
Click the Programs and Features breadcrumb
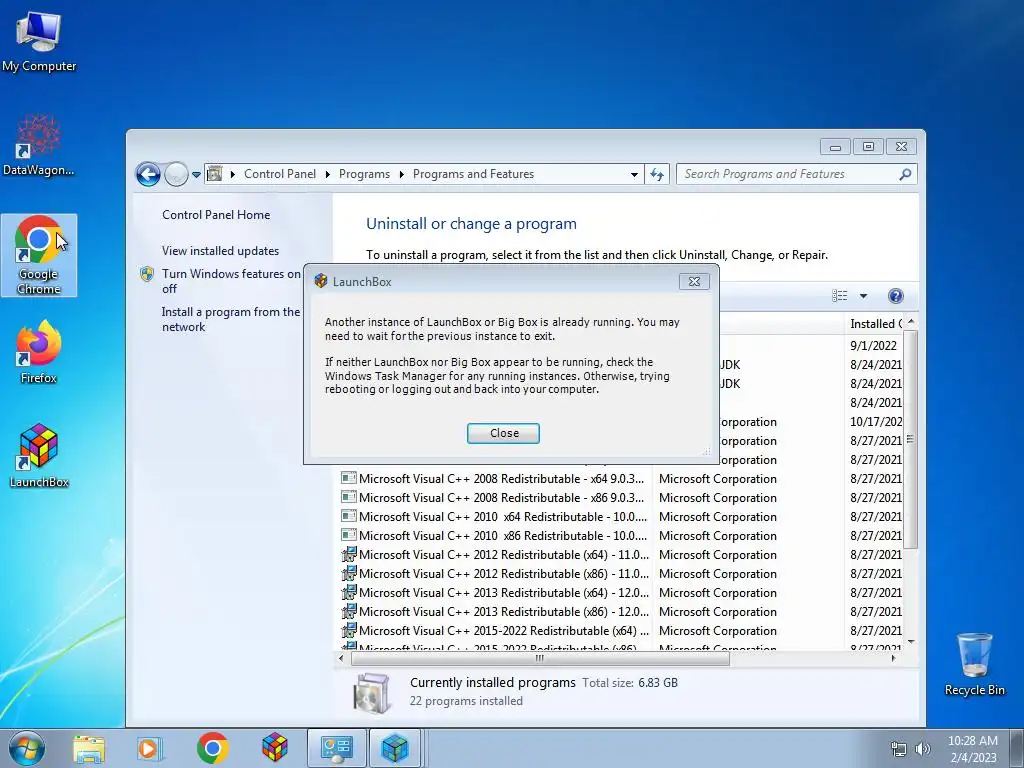[473, 174]
